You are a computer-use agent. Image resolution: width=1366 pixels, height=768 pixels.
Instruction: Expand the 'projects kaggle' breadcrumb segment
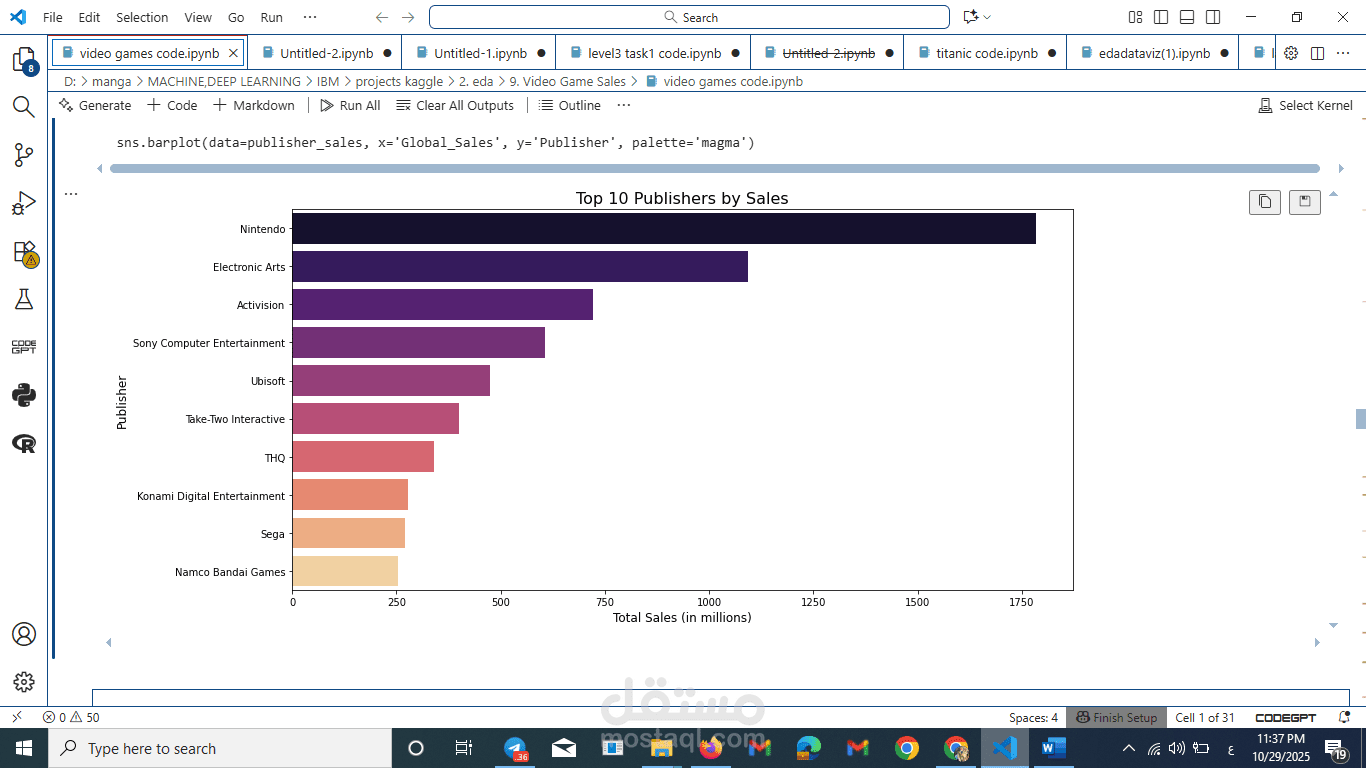click(399, 81)
